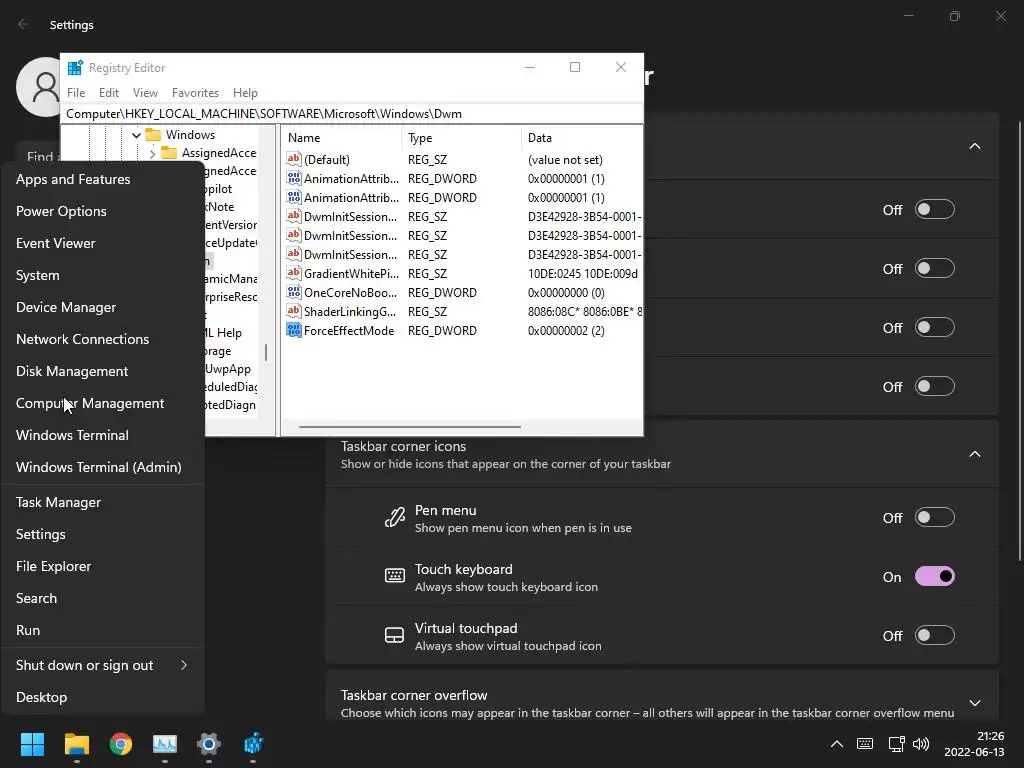This screenshot has width=1024, height=768.
Task: Click the Touch keyboard setting icon
Action: pos(394,576)
